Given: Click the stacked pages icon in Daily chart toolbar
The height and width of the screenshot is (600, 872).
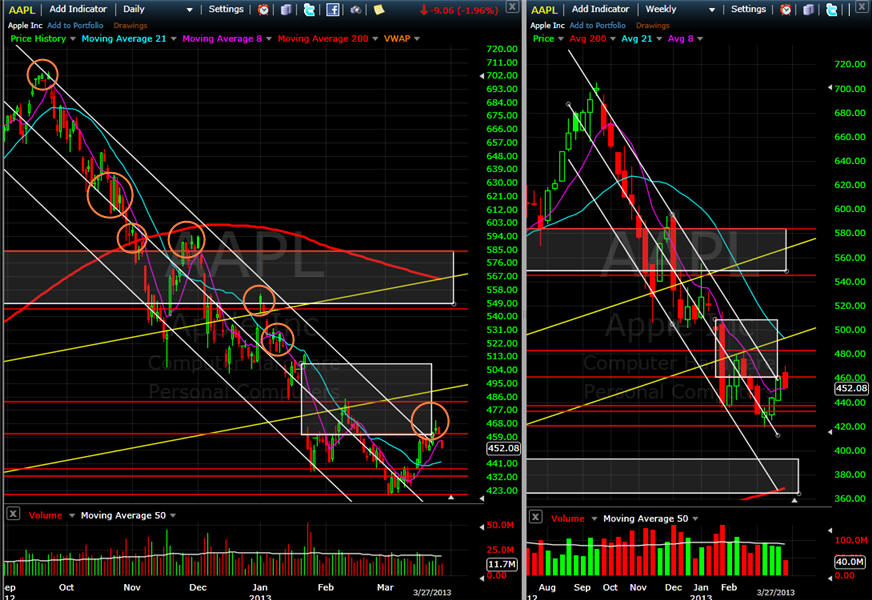Looking at the screenshot, I should [x=286, y=9].
